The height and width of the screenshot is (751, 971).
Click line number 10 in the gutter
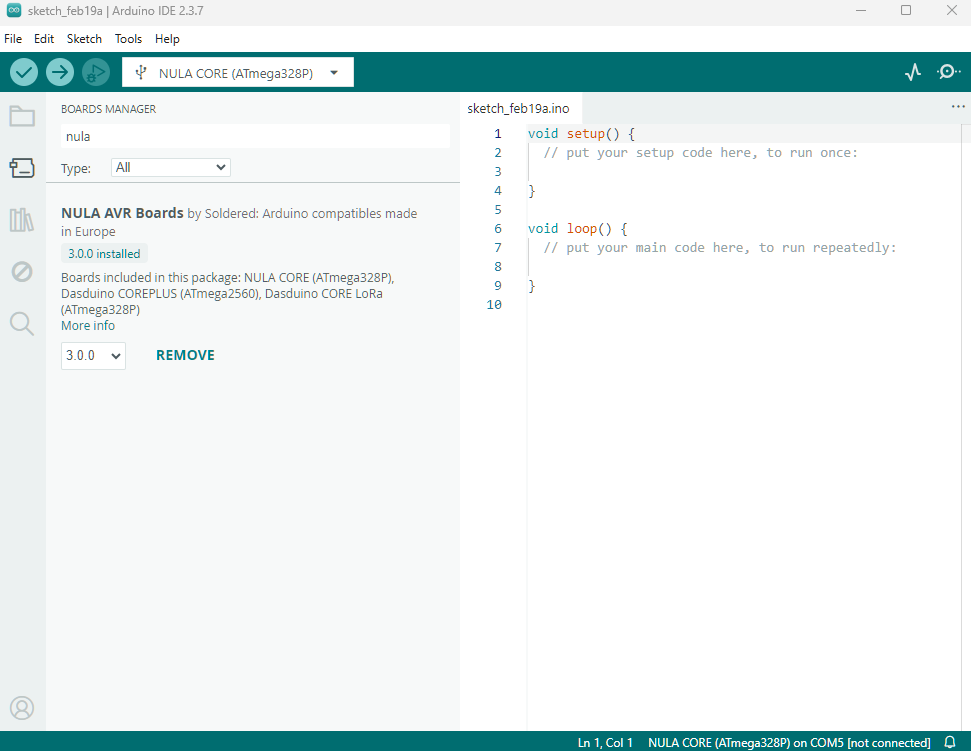[x=494, y=305]
